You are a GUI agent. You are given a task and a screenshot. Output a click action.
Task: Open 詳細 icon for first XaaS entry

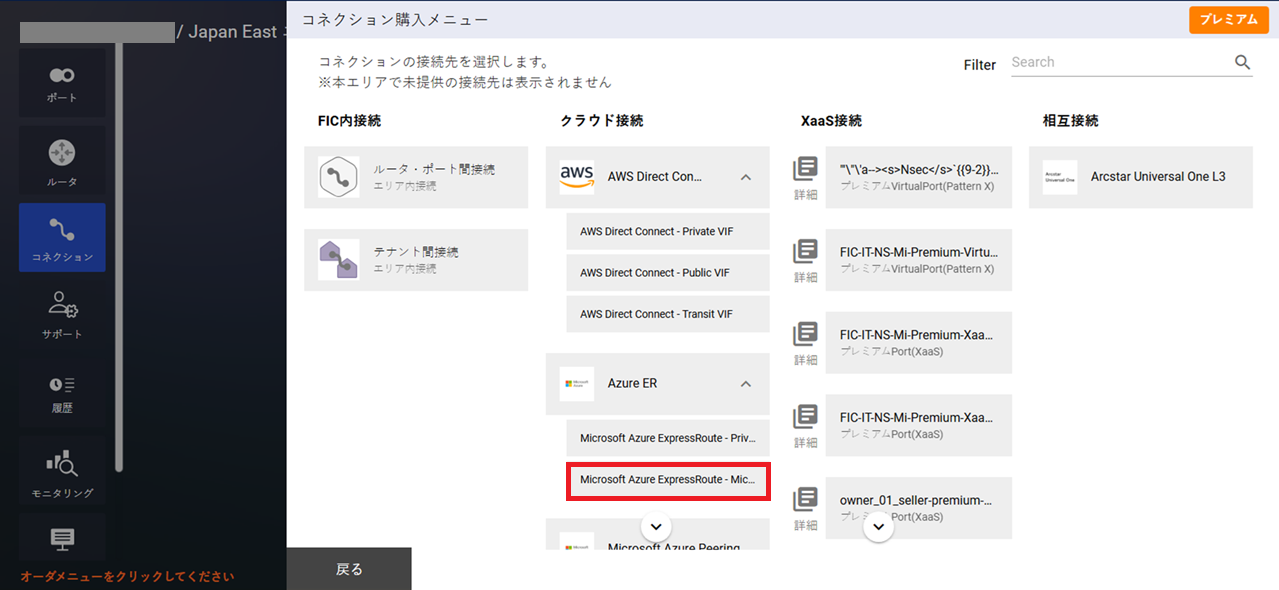point(806,177)
